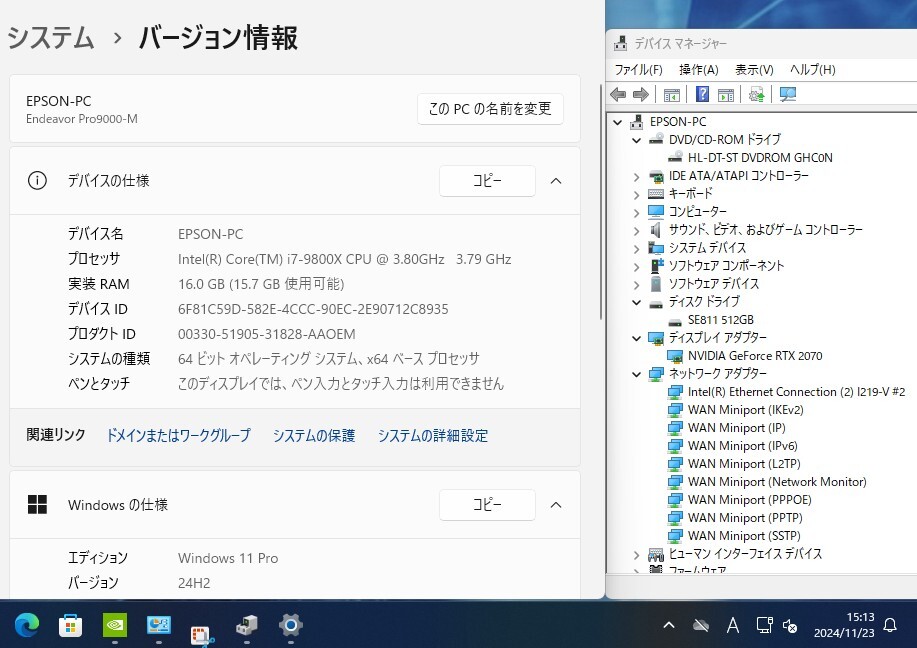Open the Control Panel taskbar icon

[x=158, y=625]
